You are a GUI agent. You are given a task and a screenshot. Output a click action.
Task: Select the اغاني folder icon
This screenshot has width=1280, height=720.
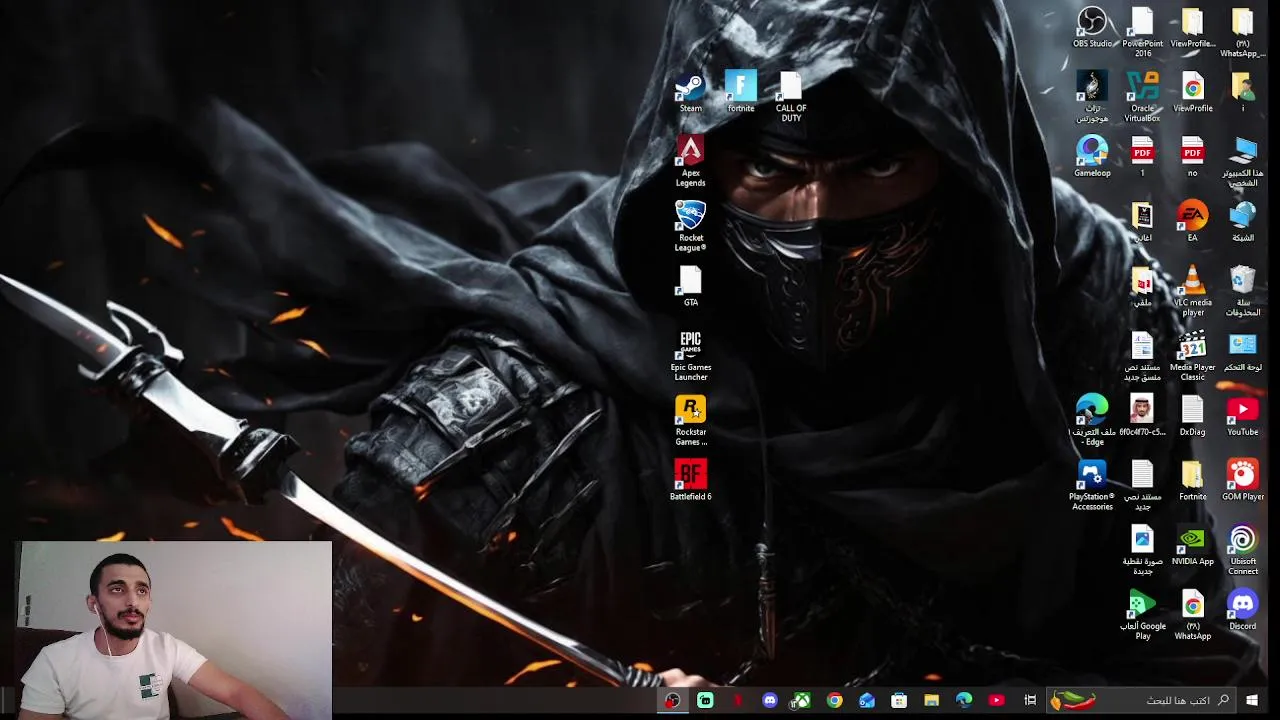click(x=1142, y=222)
